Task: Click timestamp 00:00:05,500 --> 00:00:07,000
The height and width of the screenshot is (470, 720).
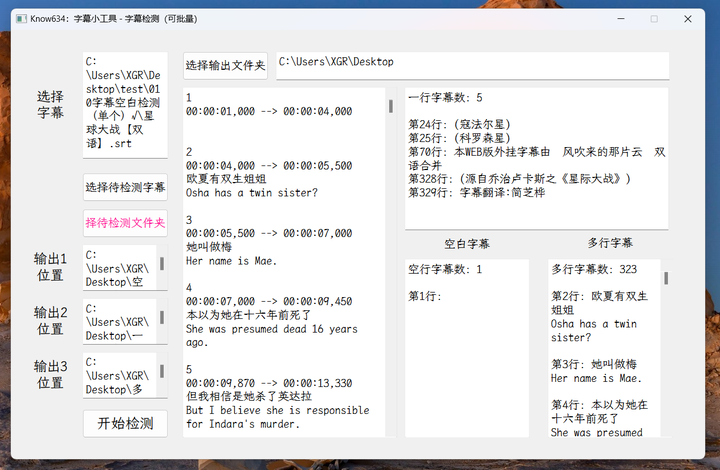Action: tap(269, 234)
